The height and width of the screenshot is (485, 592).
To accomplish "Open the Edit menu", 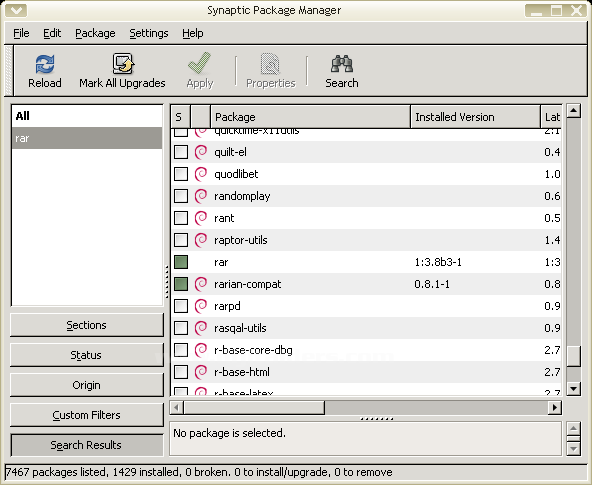I will 52,33.
